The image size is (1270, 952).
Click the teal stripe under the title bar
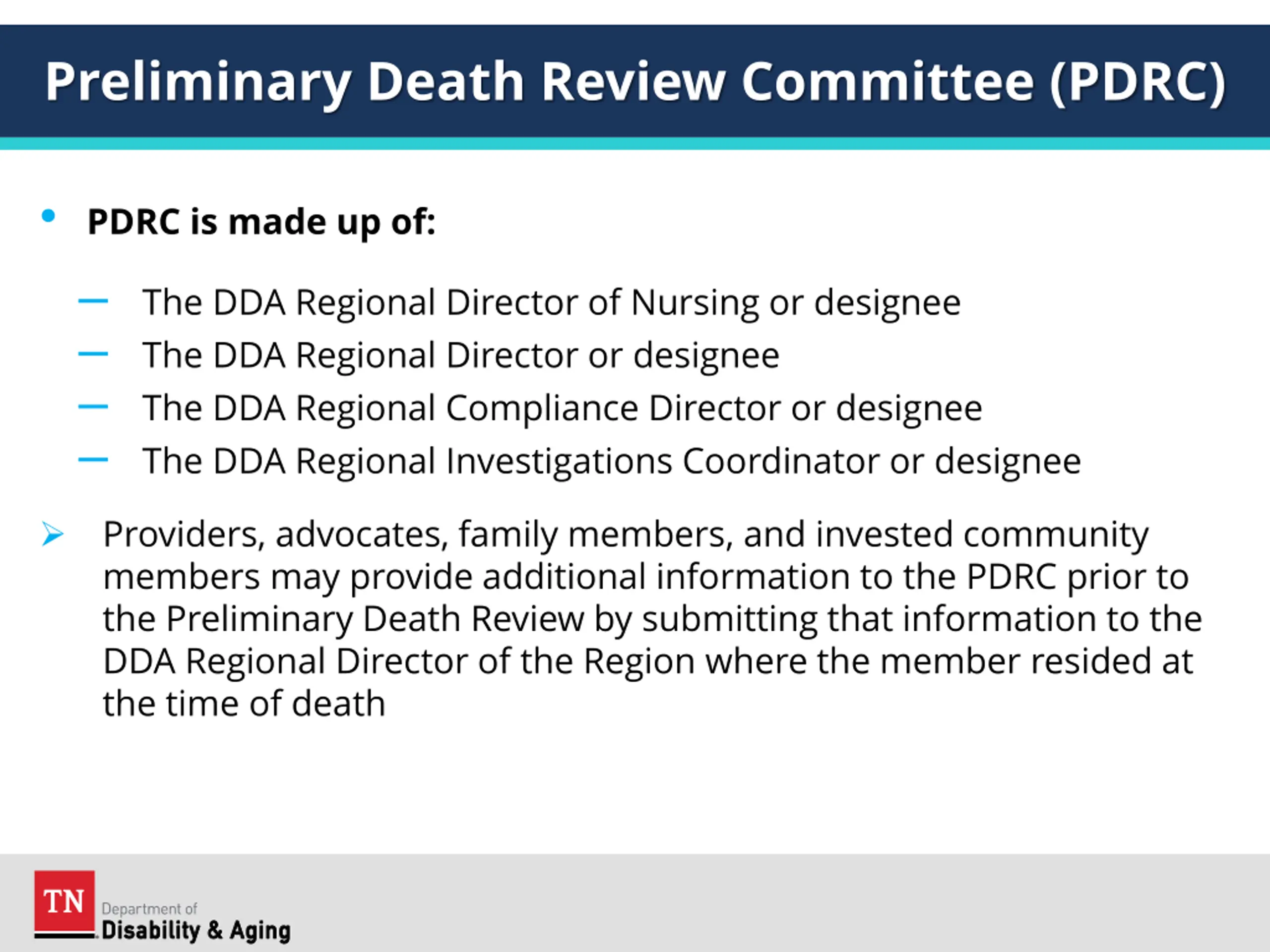tap(635, 143)
